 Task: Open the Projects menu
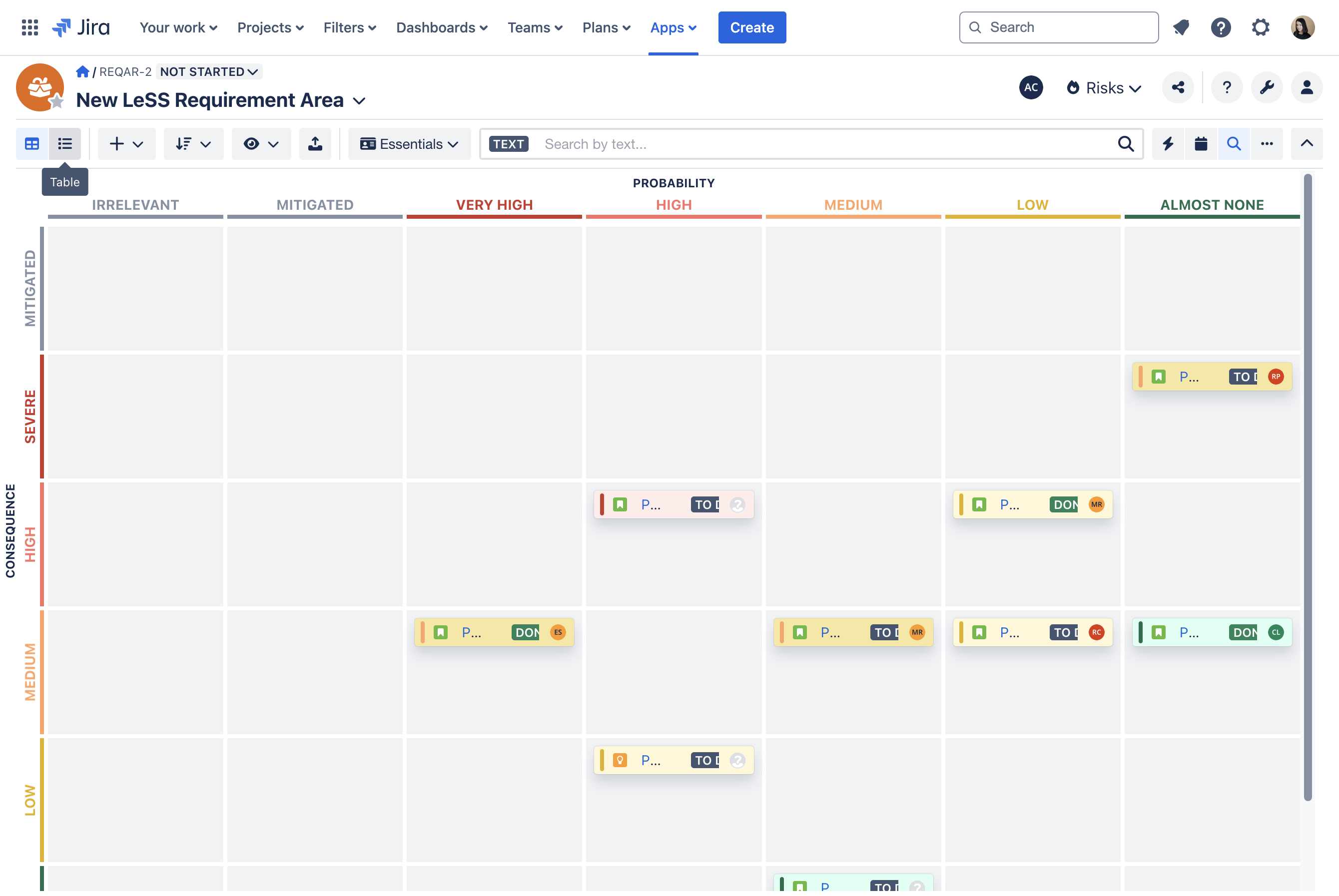(x=270, y=27)
